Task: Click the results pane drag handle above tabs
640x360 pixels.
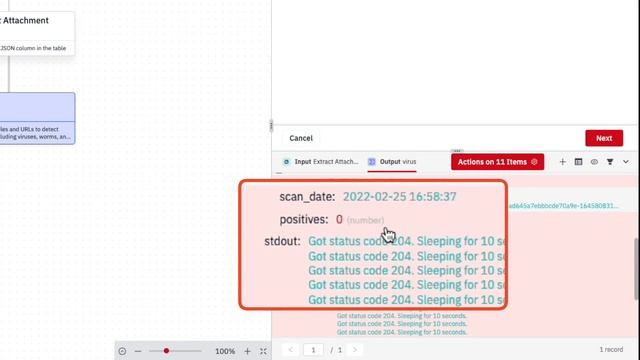Action: click(457, 151)
